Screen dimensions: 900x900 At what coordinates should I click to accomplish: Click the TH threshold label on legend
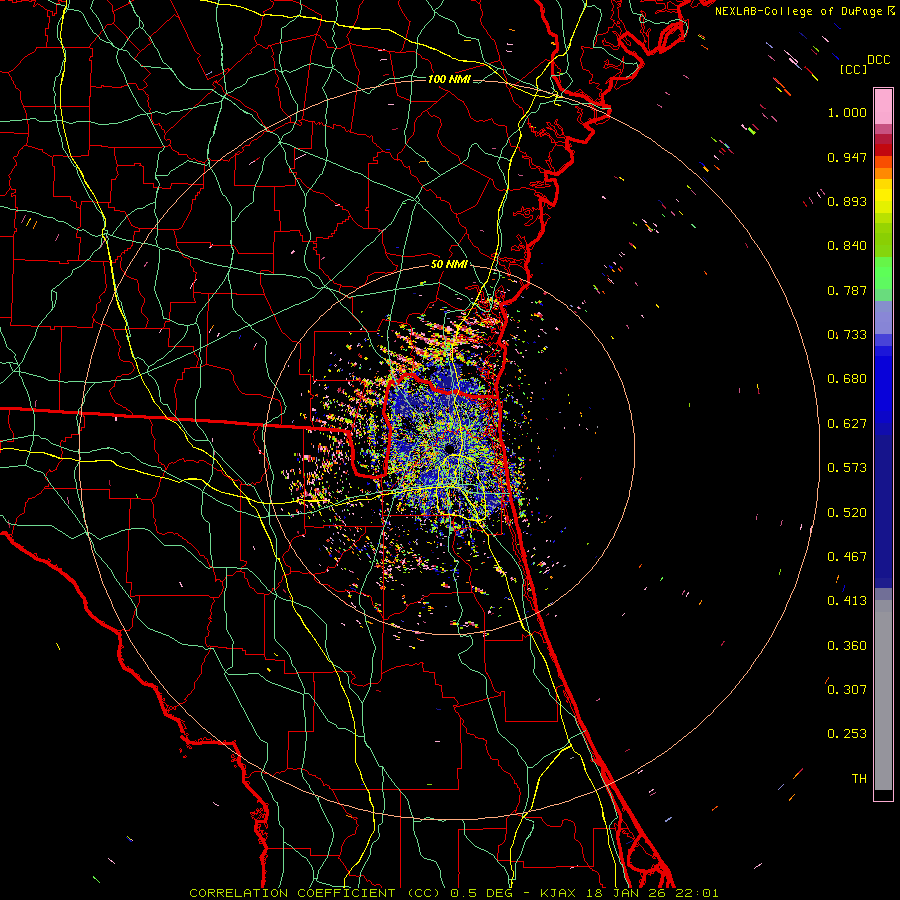click(859, 779)
